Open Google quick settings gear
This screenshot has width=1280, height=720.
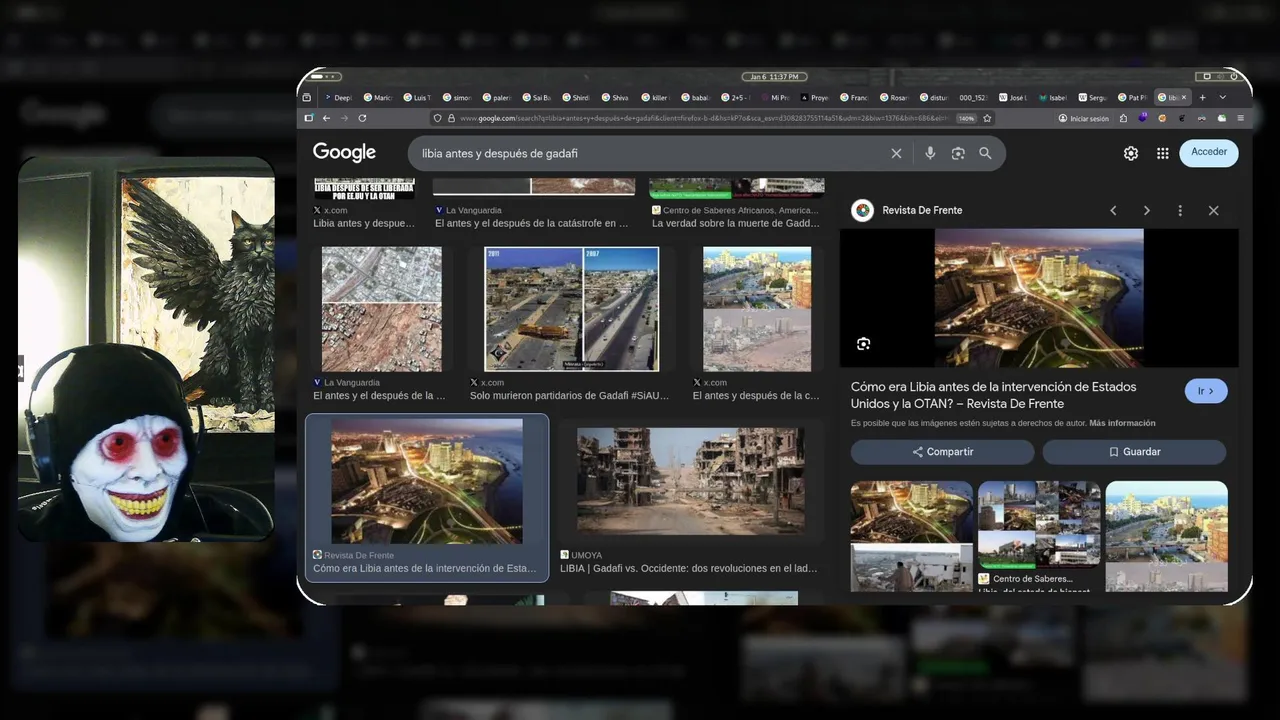click(x=1131, y=153)
